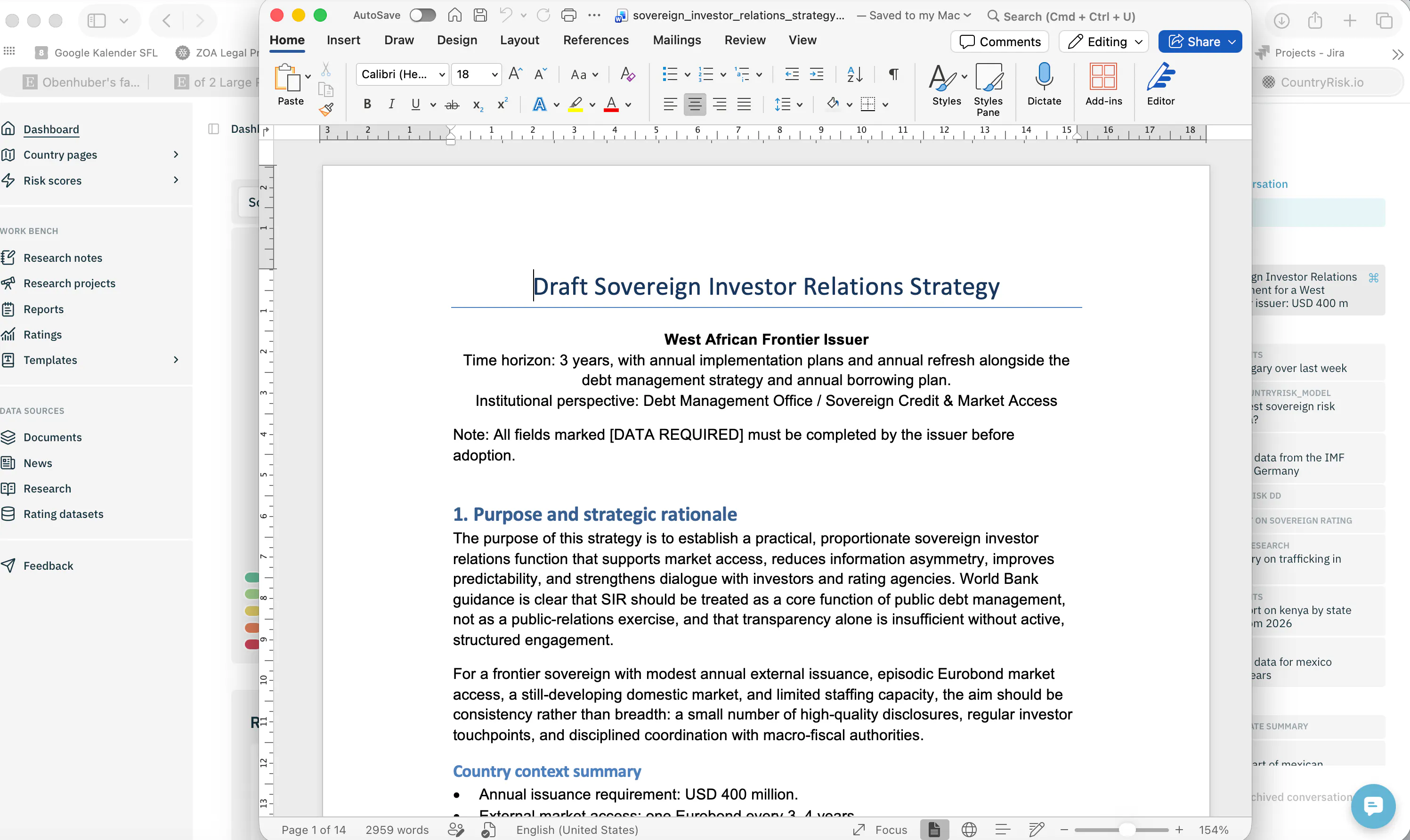Increase the paragraph indent

point(816,74)
